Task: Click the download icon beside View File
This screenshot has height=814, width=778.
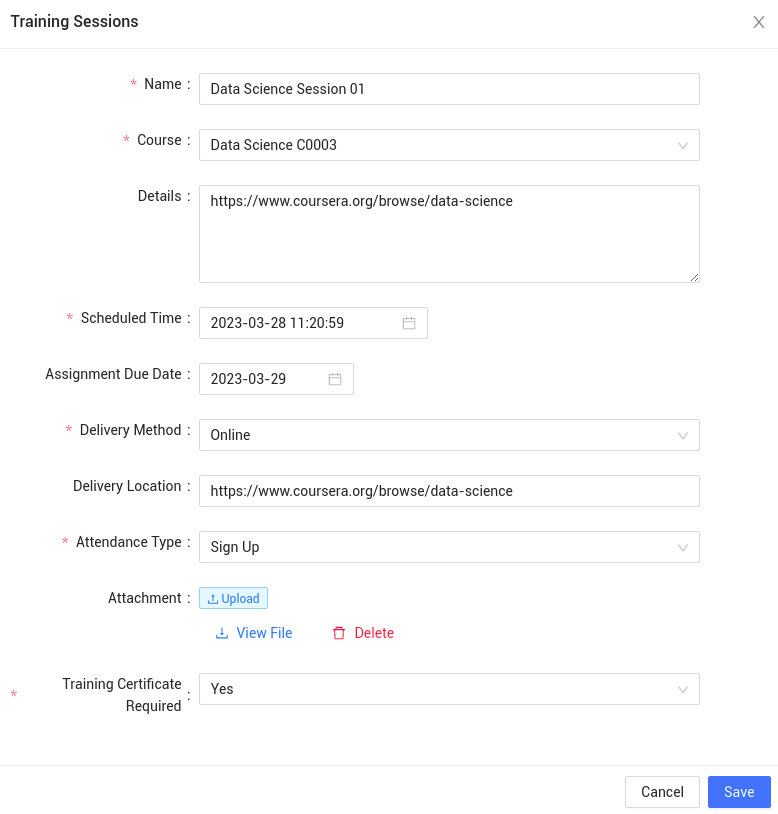Action: [x=222, y=633]
